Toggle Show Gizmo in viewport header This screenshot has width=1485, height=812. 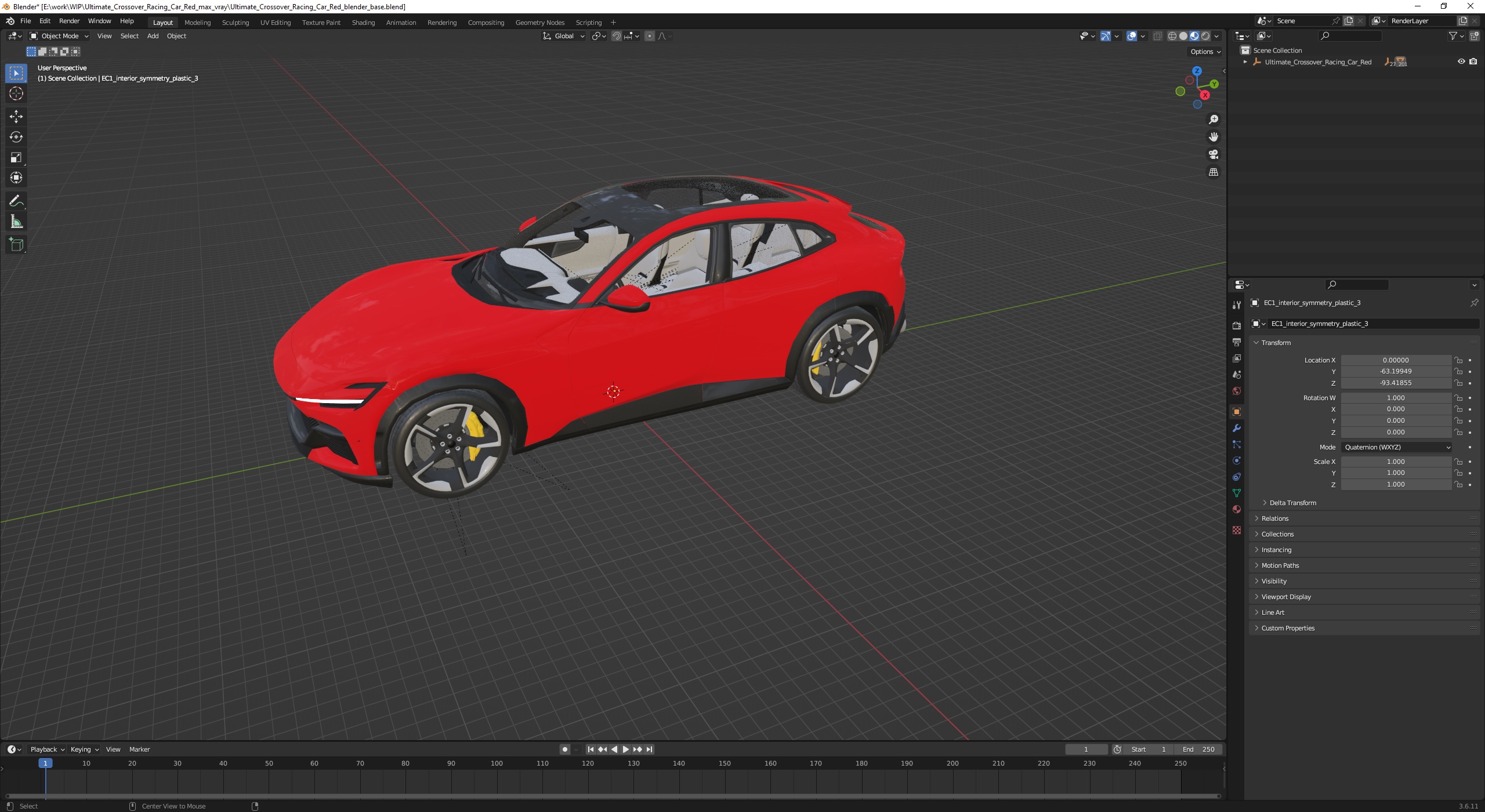(x=1106, y=36)
